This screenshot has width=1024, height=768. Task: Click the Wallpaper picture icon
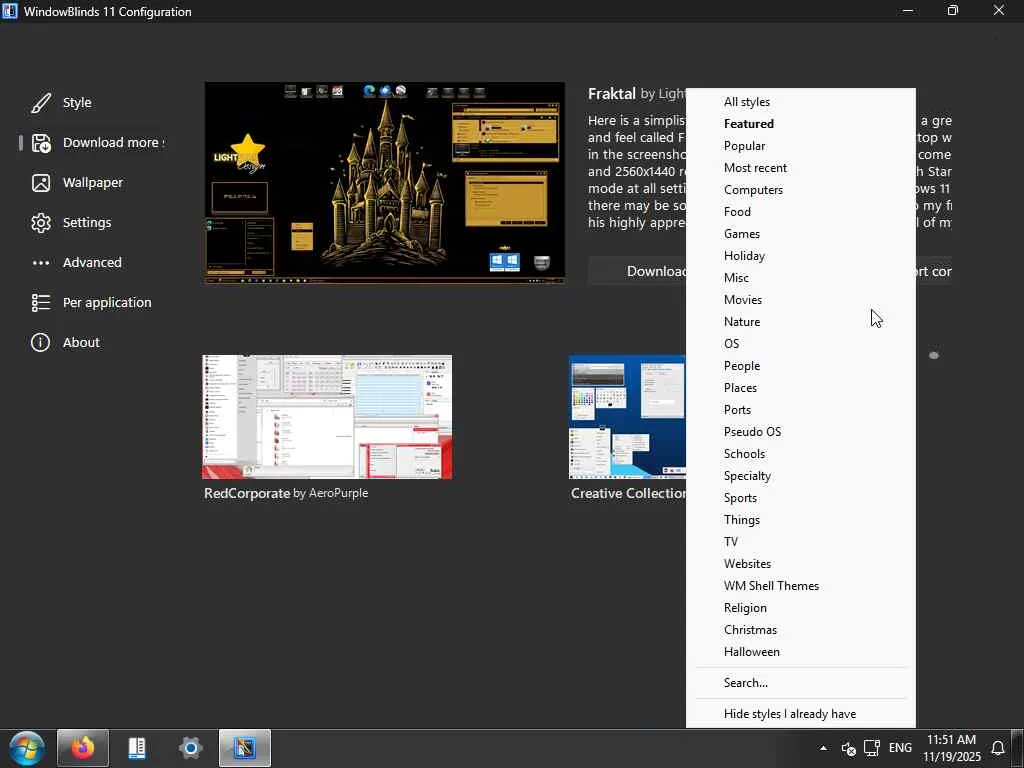coord(40,183)
